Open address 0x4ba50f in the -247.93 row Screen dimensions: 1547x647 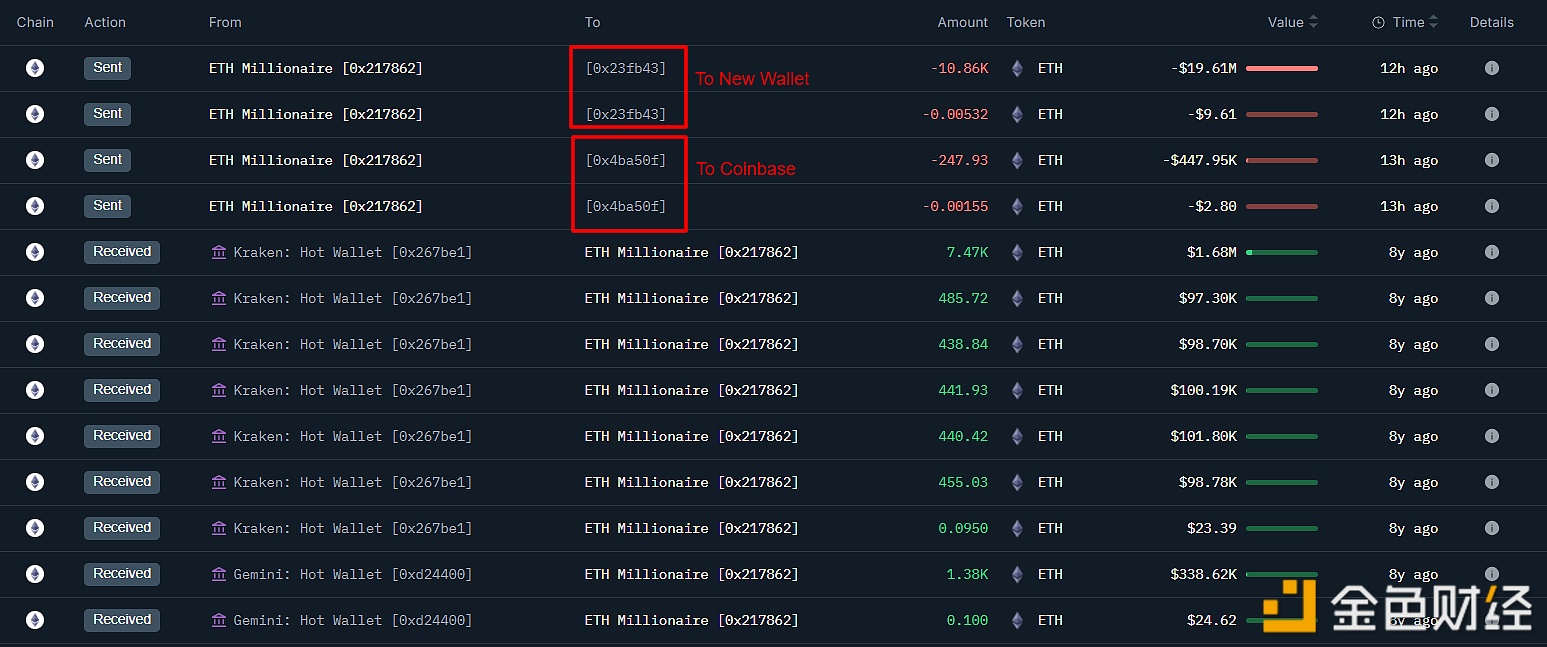pyautogui.click(x=625, y=160)
